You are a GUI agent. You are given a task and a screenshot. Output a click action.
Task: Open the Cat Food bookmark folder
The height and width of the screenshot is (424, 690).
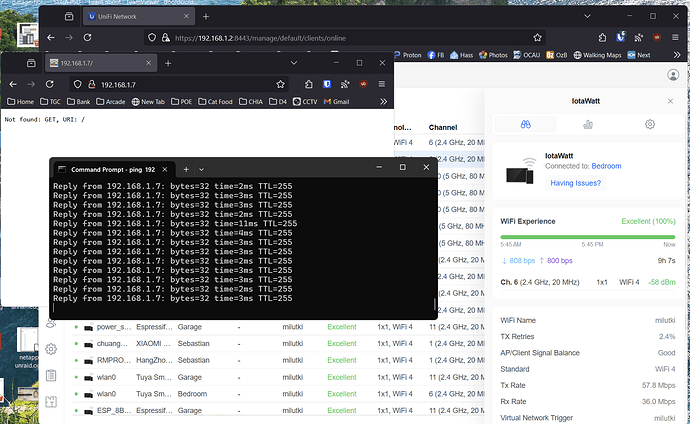(215, 102)
